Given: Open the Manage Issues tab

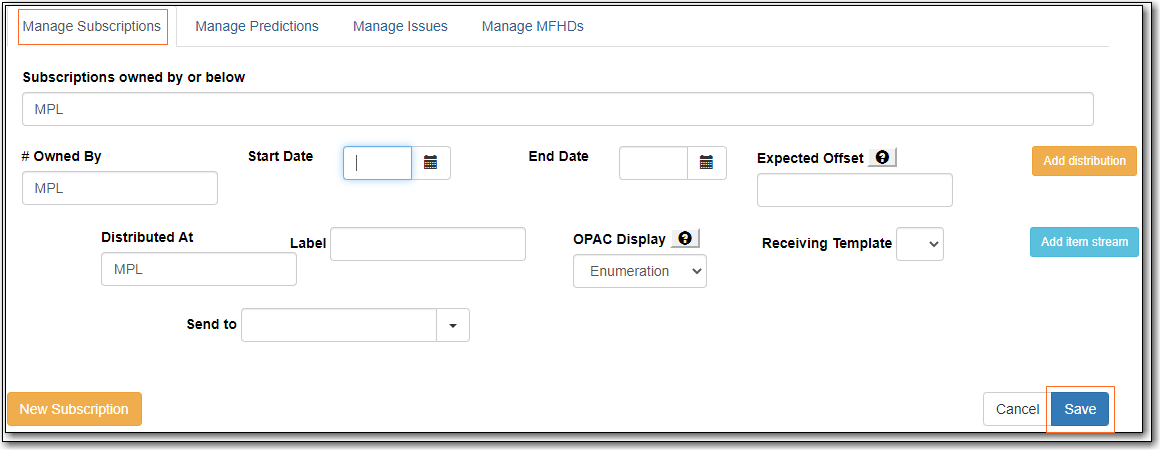Looking at the screenshot, I should point(400,27).
